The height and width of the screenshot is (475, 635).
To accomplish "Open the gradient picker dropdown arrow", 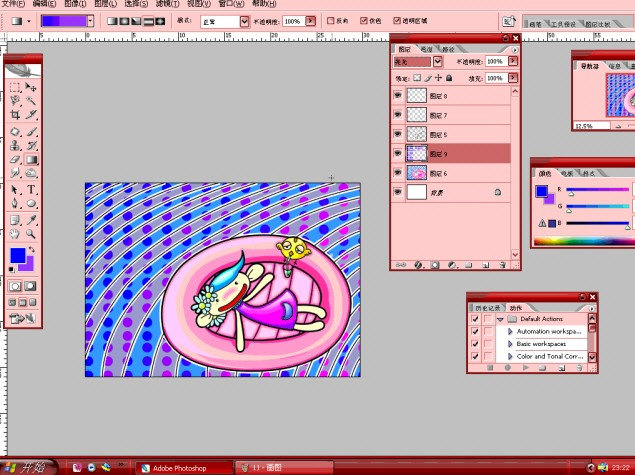I will [x=90, y=21].
